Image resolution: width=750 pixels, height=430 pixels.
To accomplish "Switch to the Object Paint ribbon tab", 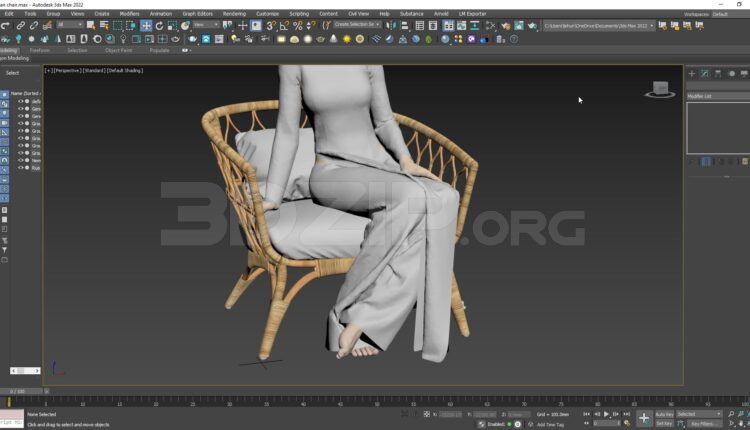I will [119, 50].
